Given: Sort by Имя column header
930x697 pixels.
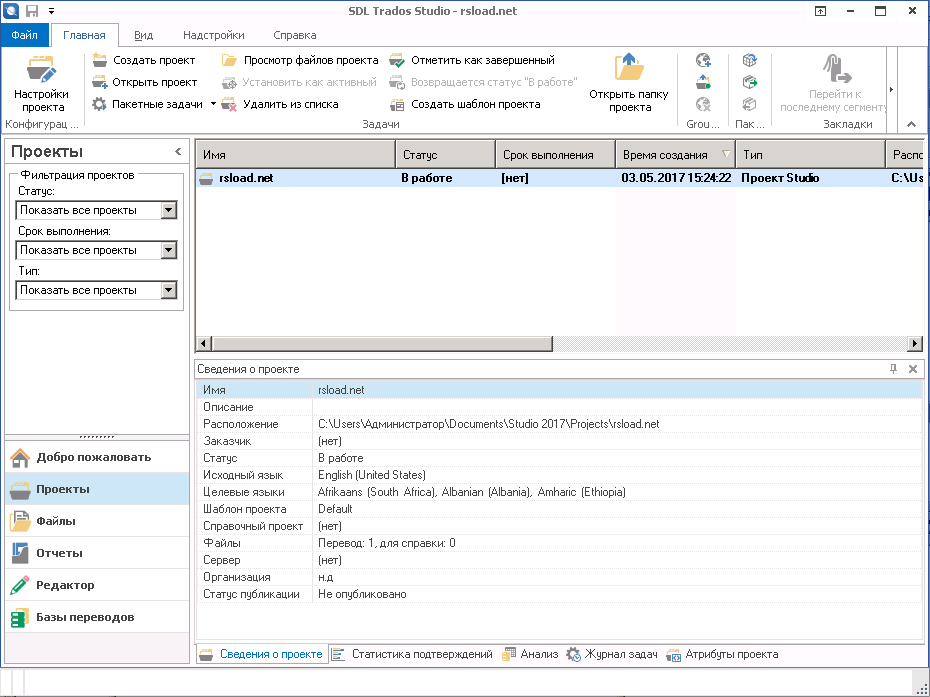Looking at the screenshot, I should (295, 155).
